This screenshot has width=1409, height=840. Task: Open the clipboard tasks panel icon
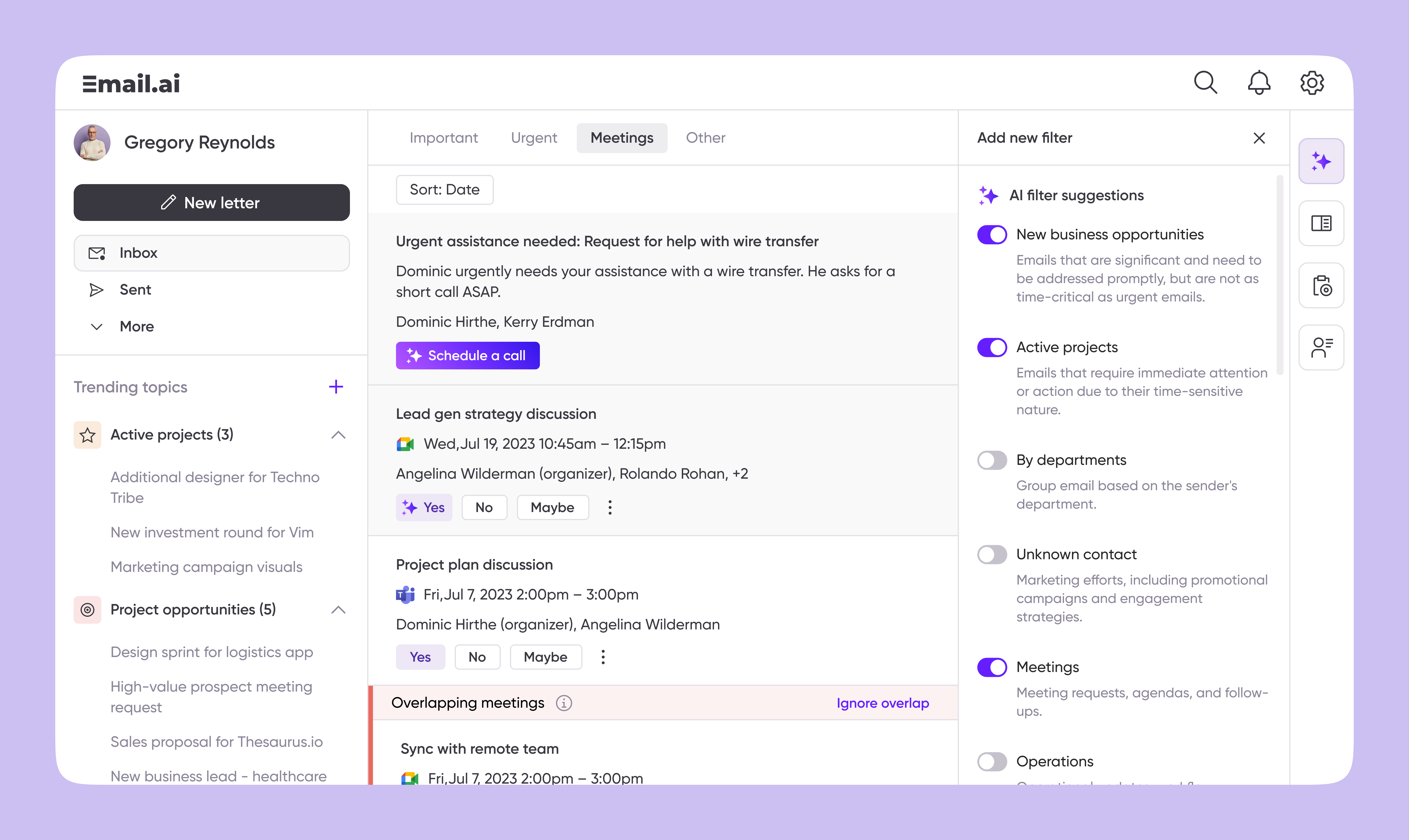1321,286
